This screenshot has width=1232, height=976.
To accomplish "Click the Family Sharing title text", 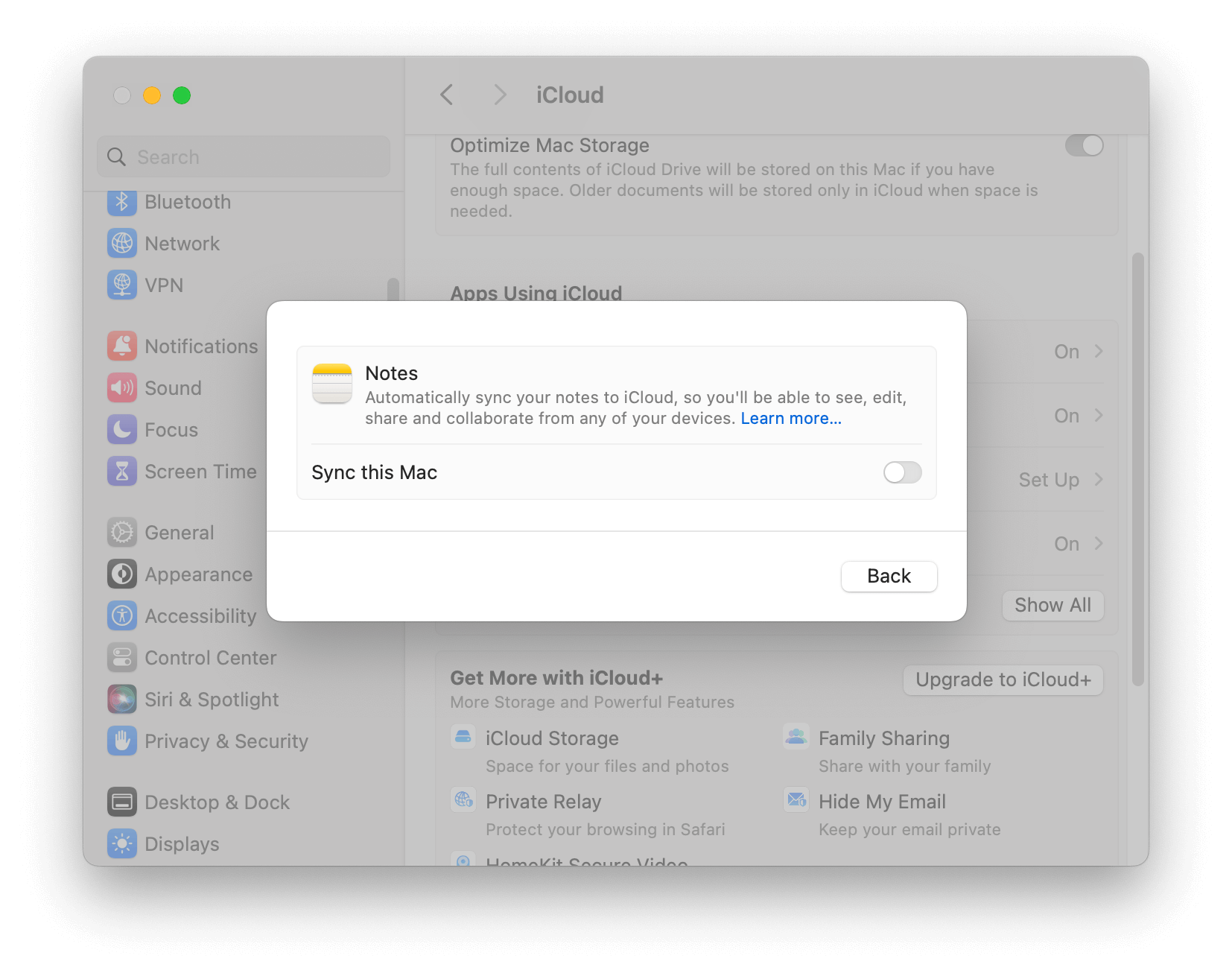I will (884, 738).
